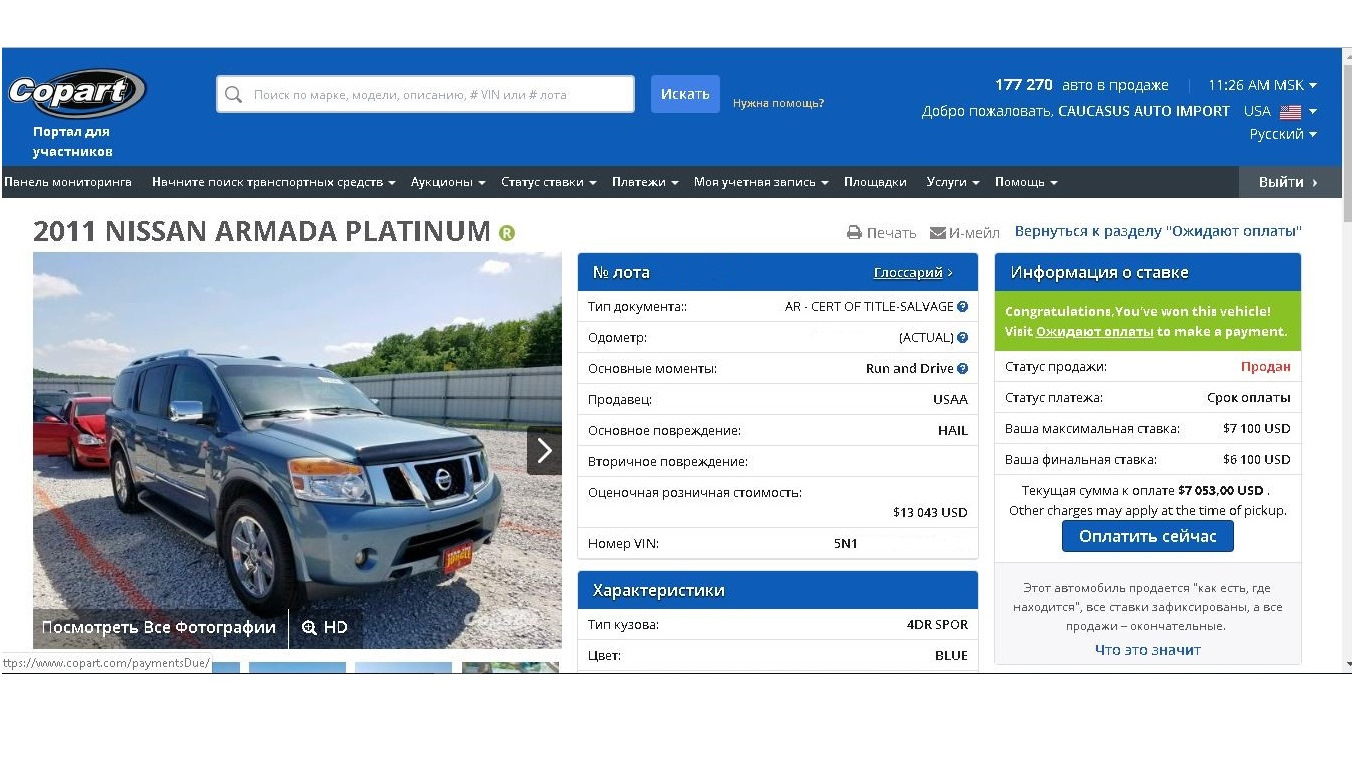Click the envelope icon next to И-мейл
Screen dimensions: 1352x760
pos(938,233)
